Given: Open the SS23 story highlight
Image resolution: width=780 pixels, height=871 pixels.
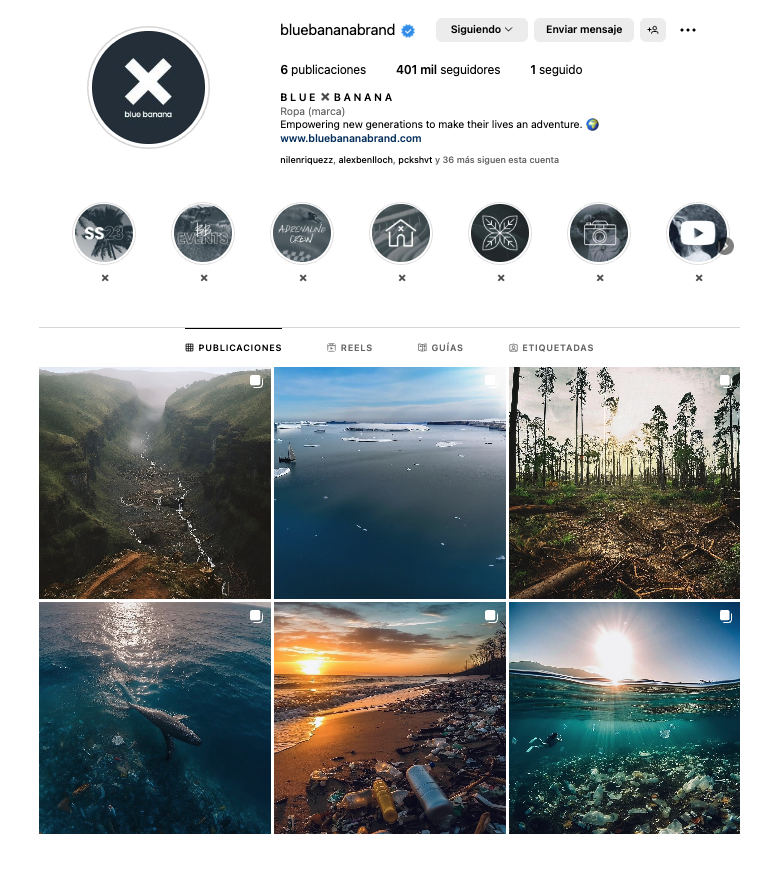Looking at the screenshot, I should (104, 233).
